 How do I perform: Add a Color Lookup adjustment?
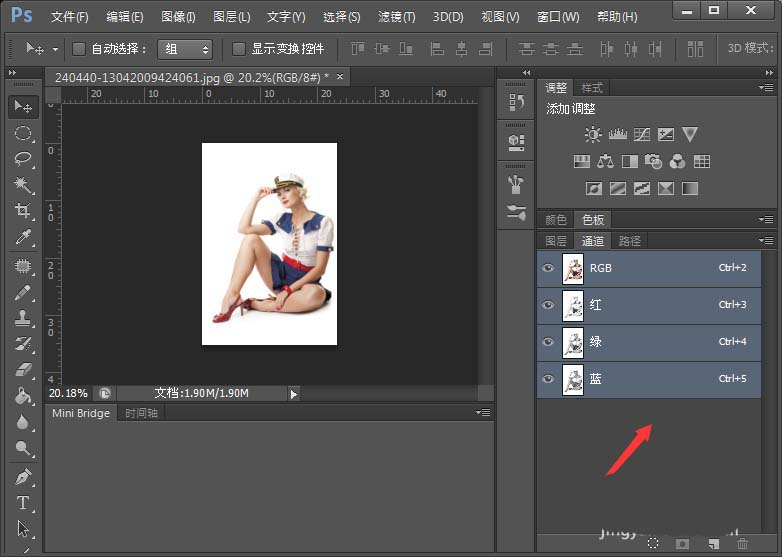pos(702,161)
